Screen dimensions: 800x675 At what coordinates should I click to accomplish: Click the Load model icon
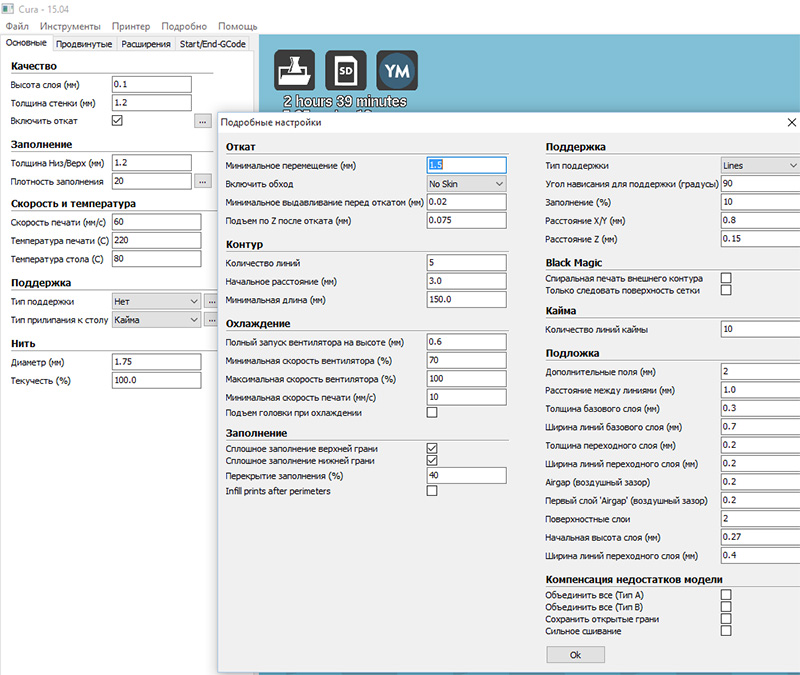click(x=295, y=70)
